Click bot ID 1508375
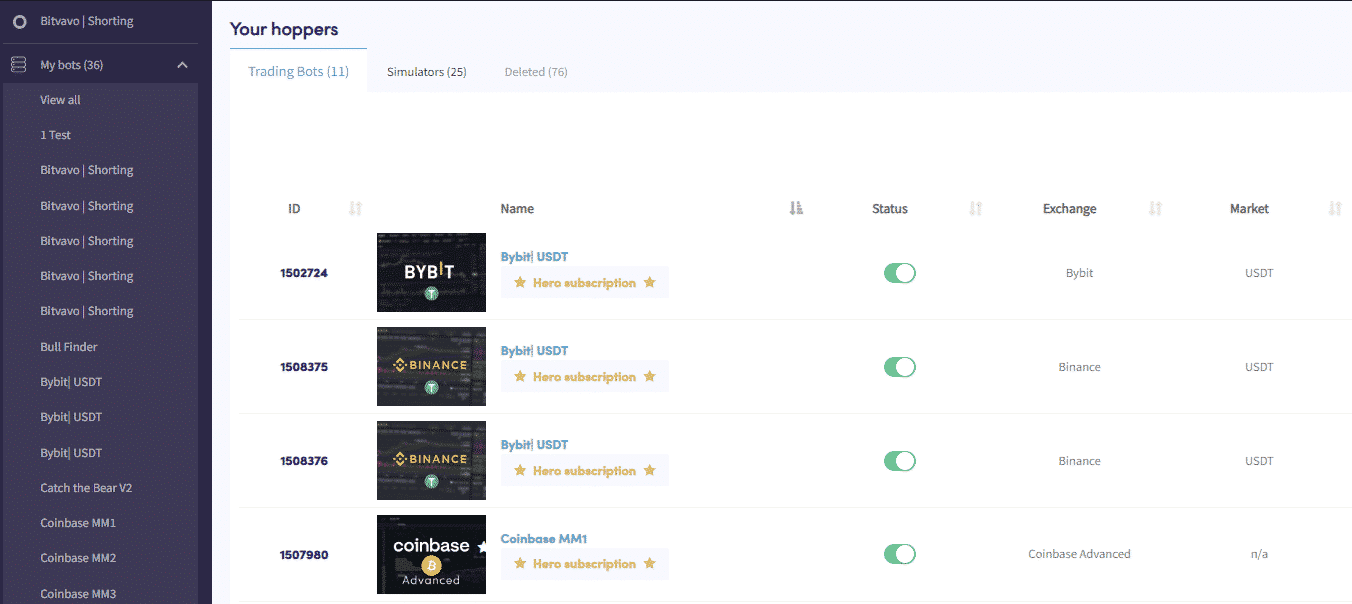The width and height of the screenshot is (1352, 604). coord(304,367)
